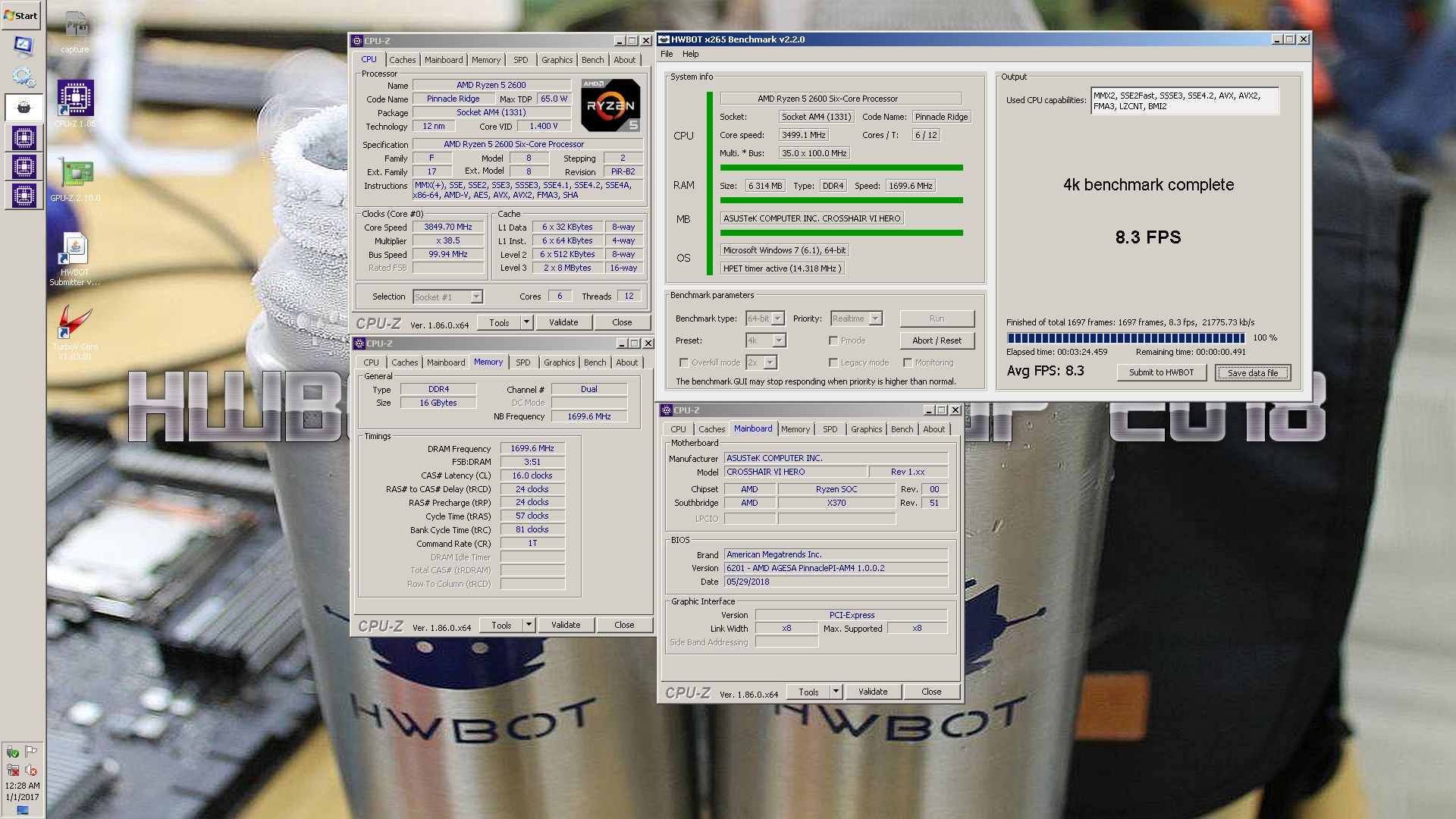Open the Start menu
The height and width of the screenshot is (819, 1456).
(21, 15)
